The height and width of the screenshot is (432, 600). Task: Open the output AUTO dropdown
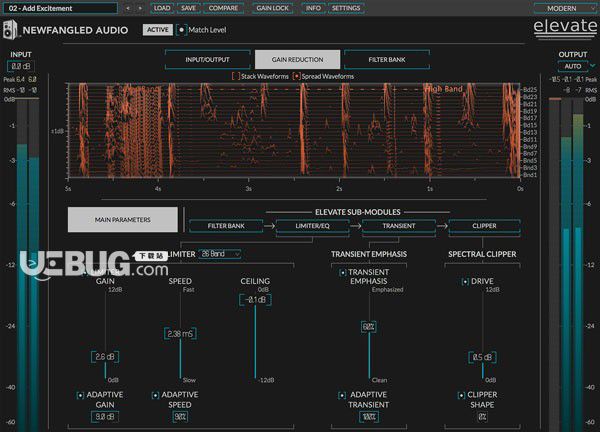click(x=572, y=66)
